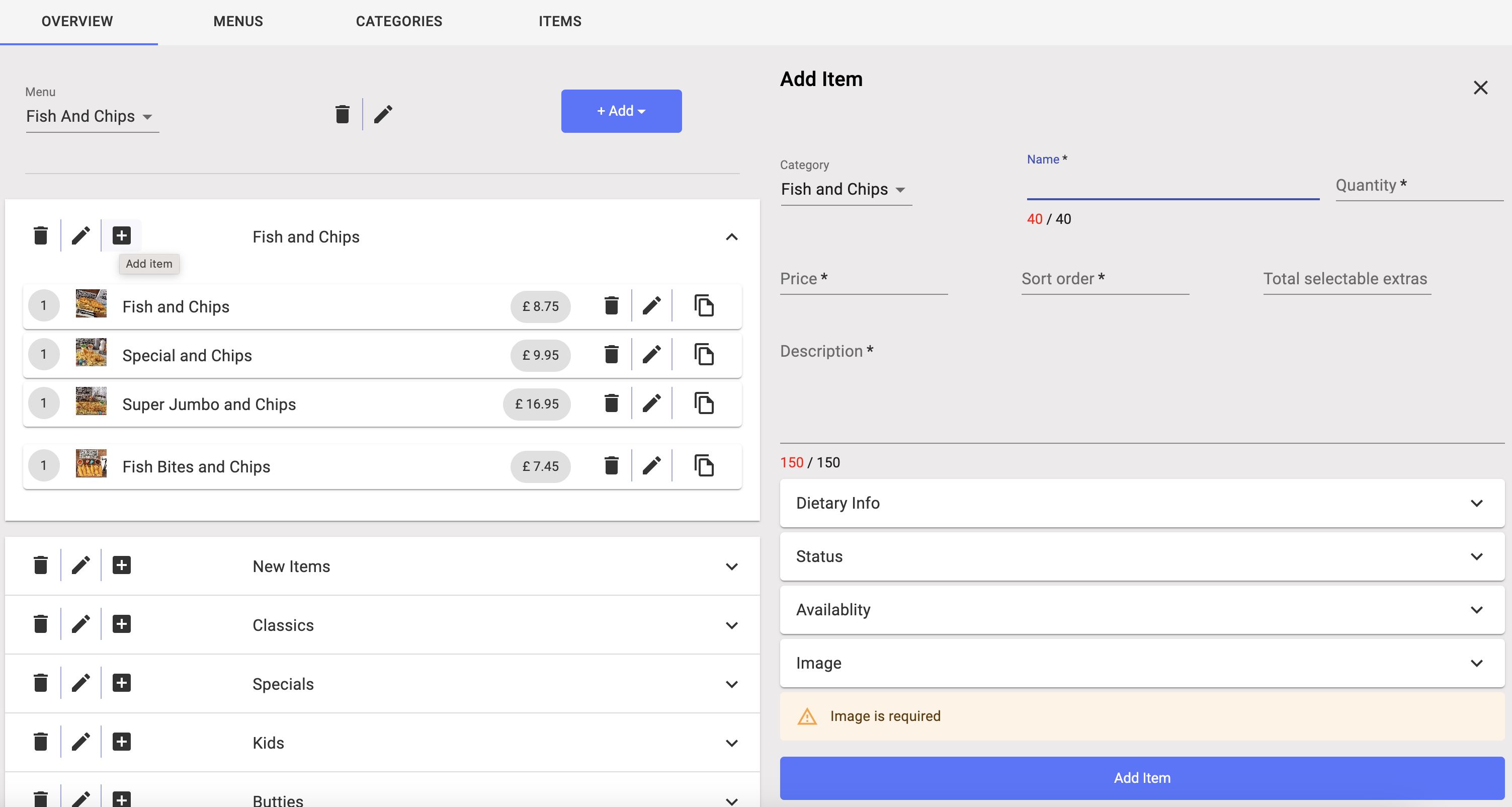Switch to the Items tab
This screenshot has height=807, width=1512.
(x=560, y=22)
